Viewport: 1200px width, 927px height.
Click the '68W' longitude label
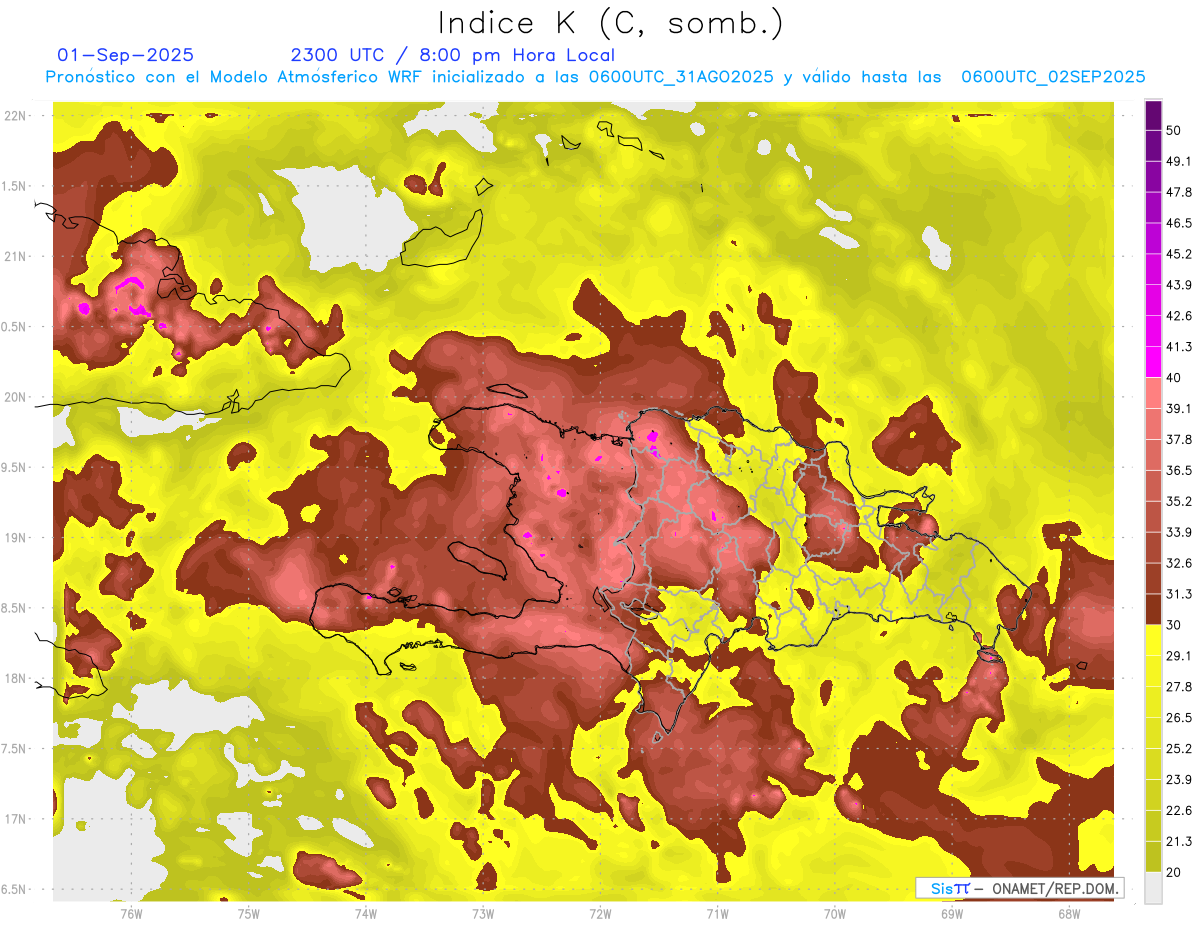pos(1068,913)
